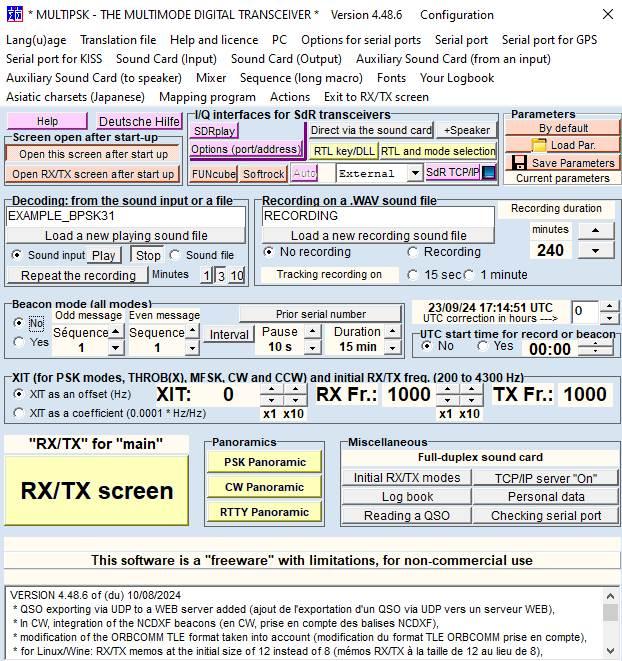Click TCP/IP server "On" button

tap(546, 478)
